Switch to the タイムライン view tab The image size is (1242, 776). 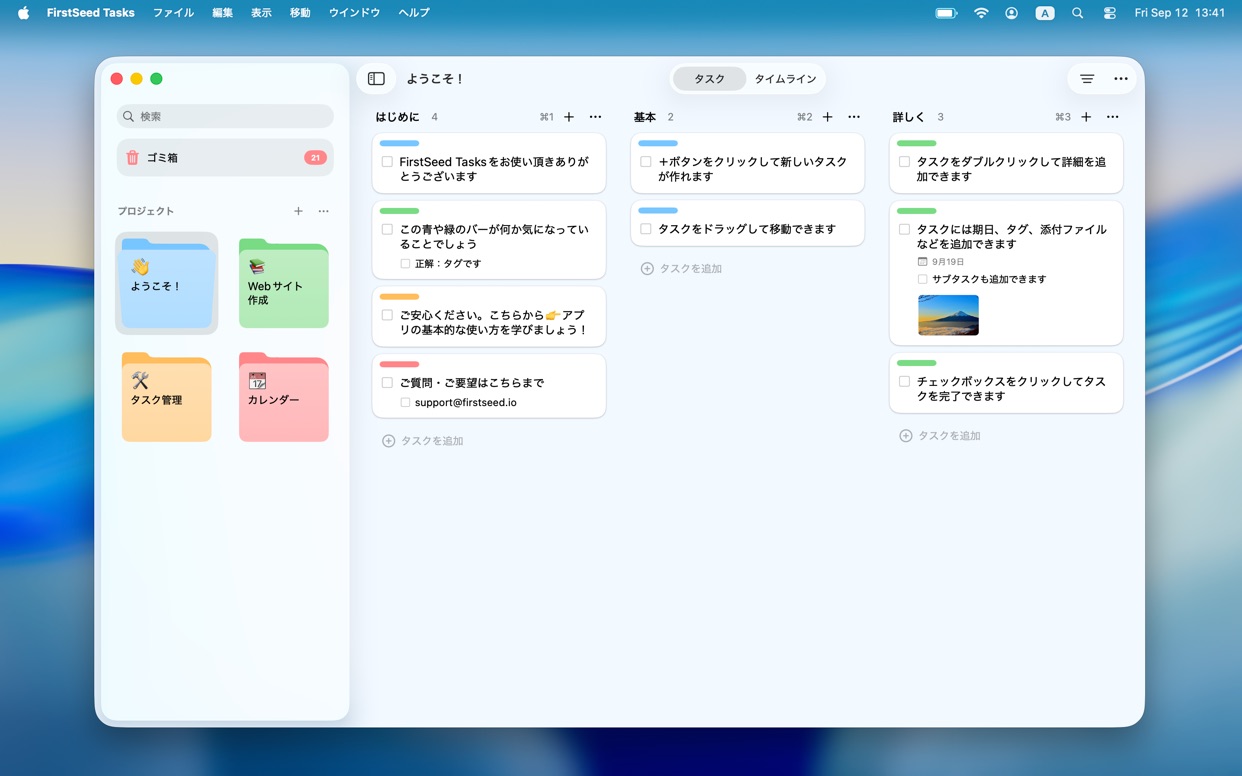point(785,79)
